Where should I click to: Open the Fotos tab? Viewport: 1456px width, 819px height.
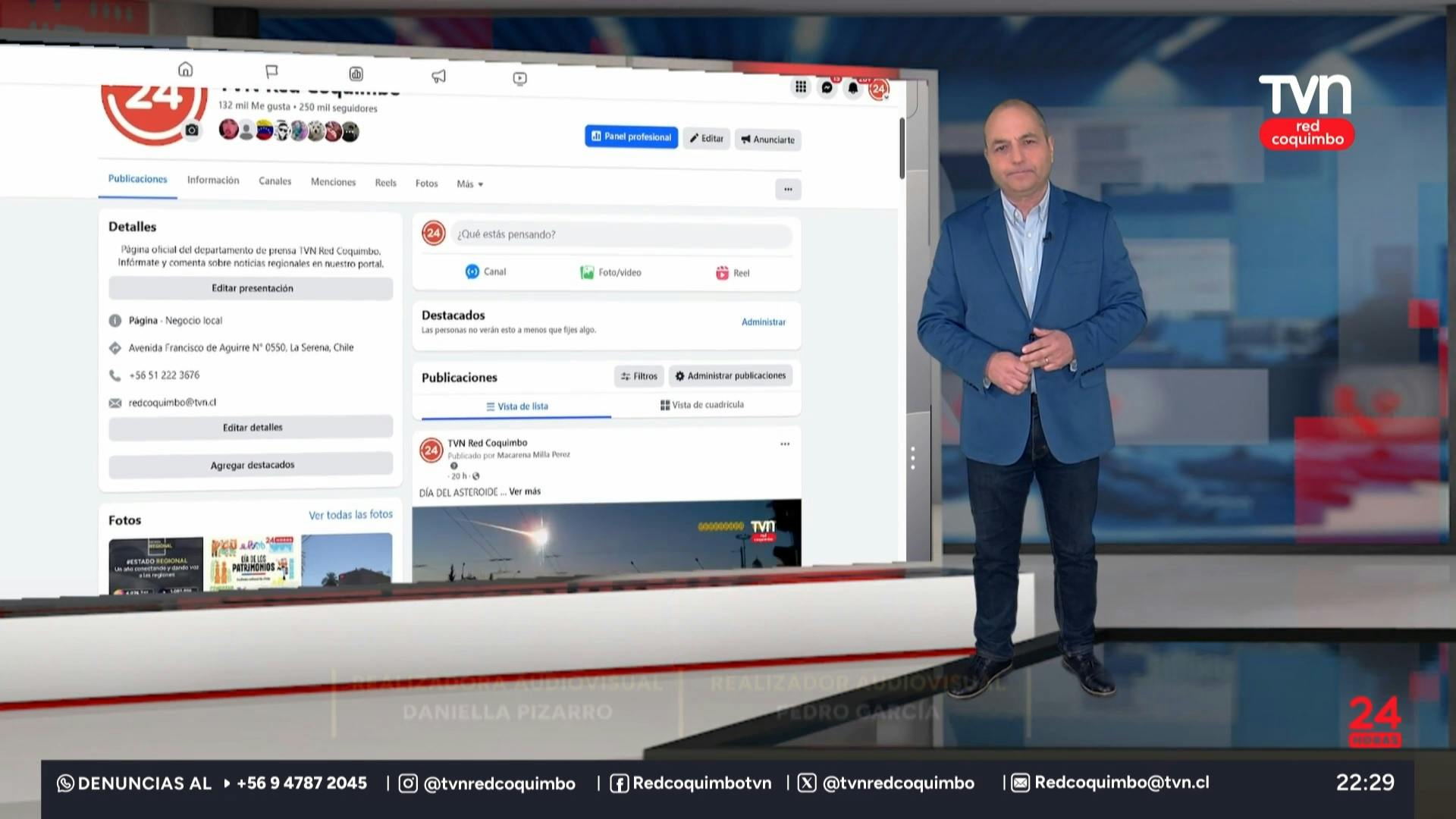[426, 184]
